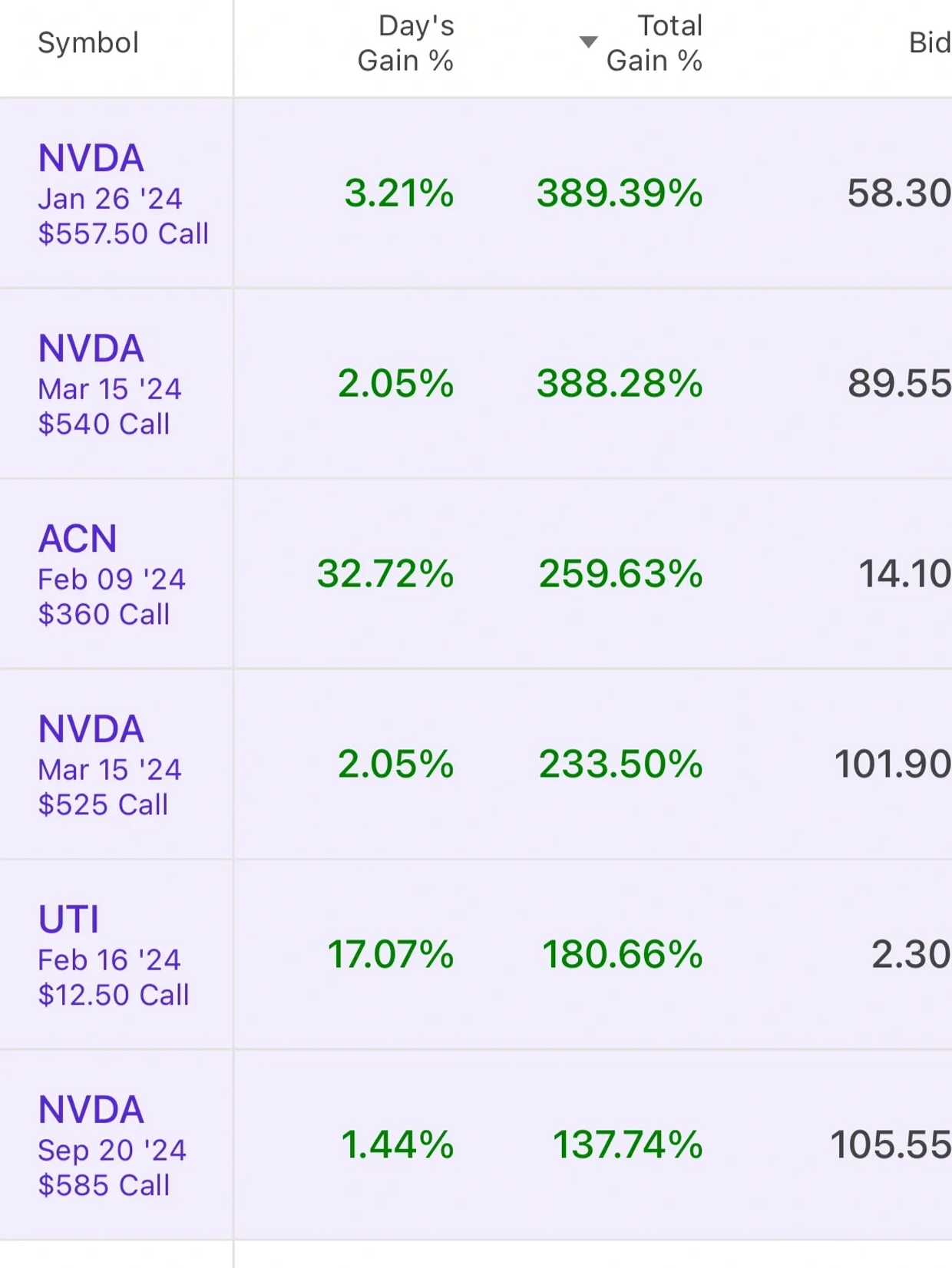The image size is (952, 1268).
Task: Click the 389.39% total gain value
Action: 620,193
